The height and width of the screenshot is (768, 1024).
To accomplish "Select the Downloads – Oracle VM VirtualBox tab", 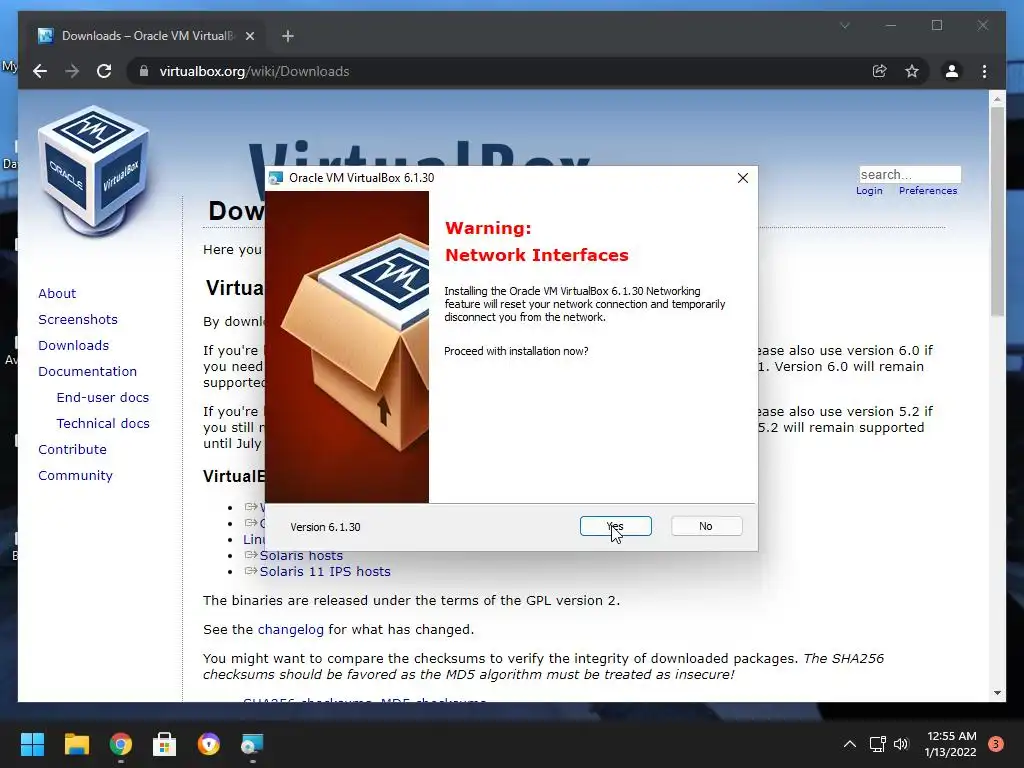I will click(146, 36).
